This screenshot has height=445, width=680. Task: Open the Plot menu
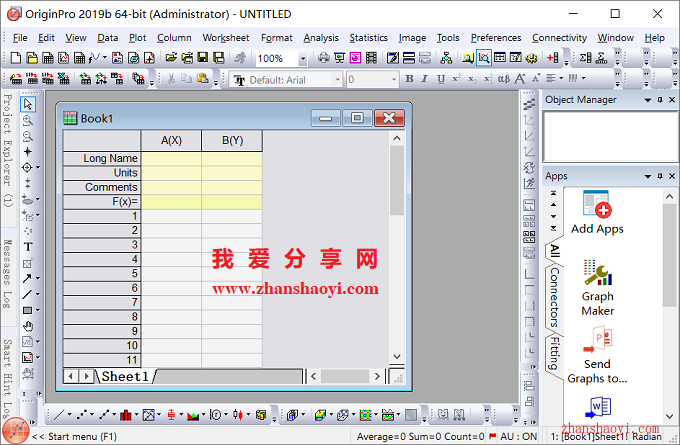(x=137, y=38)
